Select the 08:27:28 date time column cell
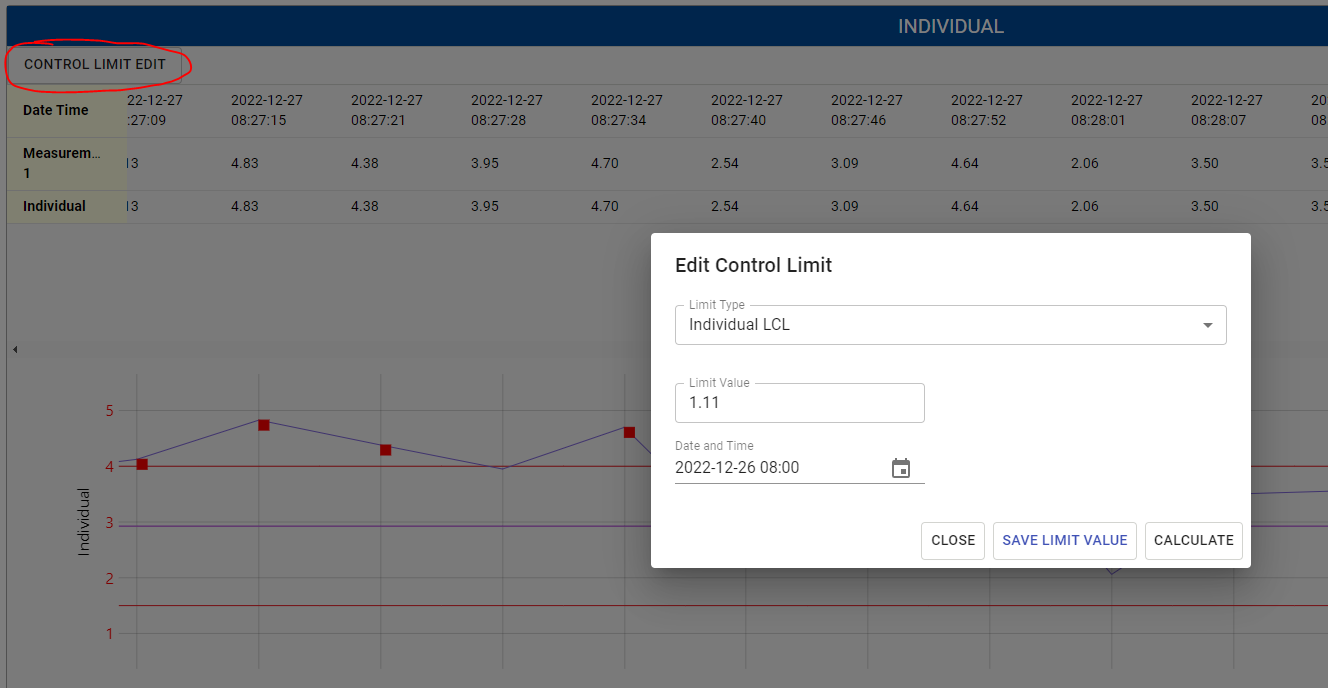Image resolution: width=1328 pixels, height=688 pixels. tap(507, 110)
